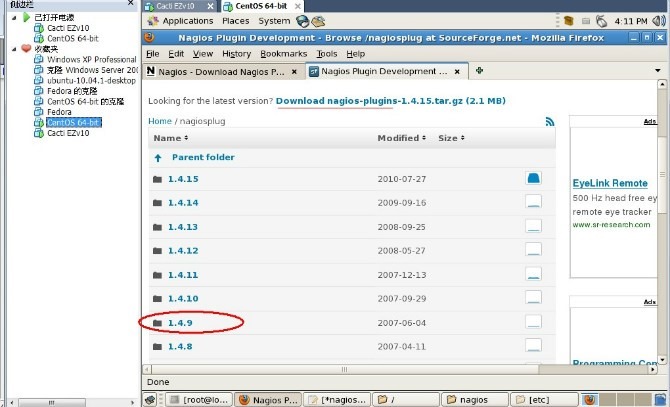Click Home breadcrumb link
The image size is (670, 407).
coord(160,121)
